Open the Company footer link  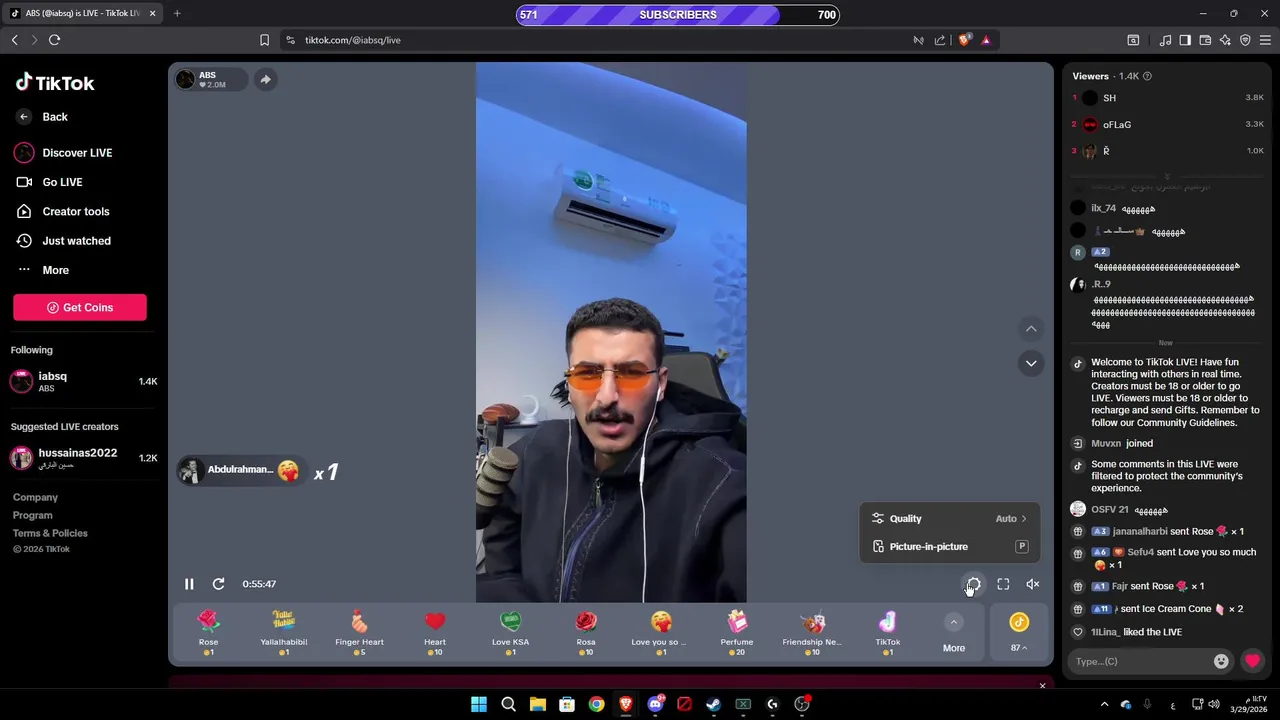pos(35,497)
